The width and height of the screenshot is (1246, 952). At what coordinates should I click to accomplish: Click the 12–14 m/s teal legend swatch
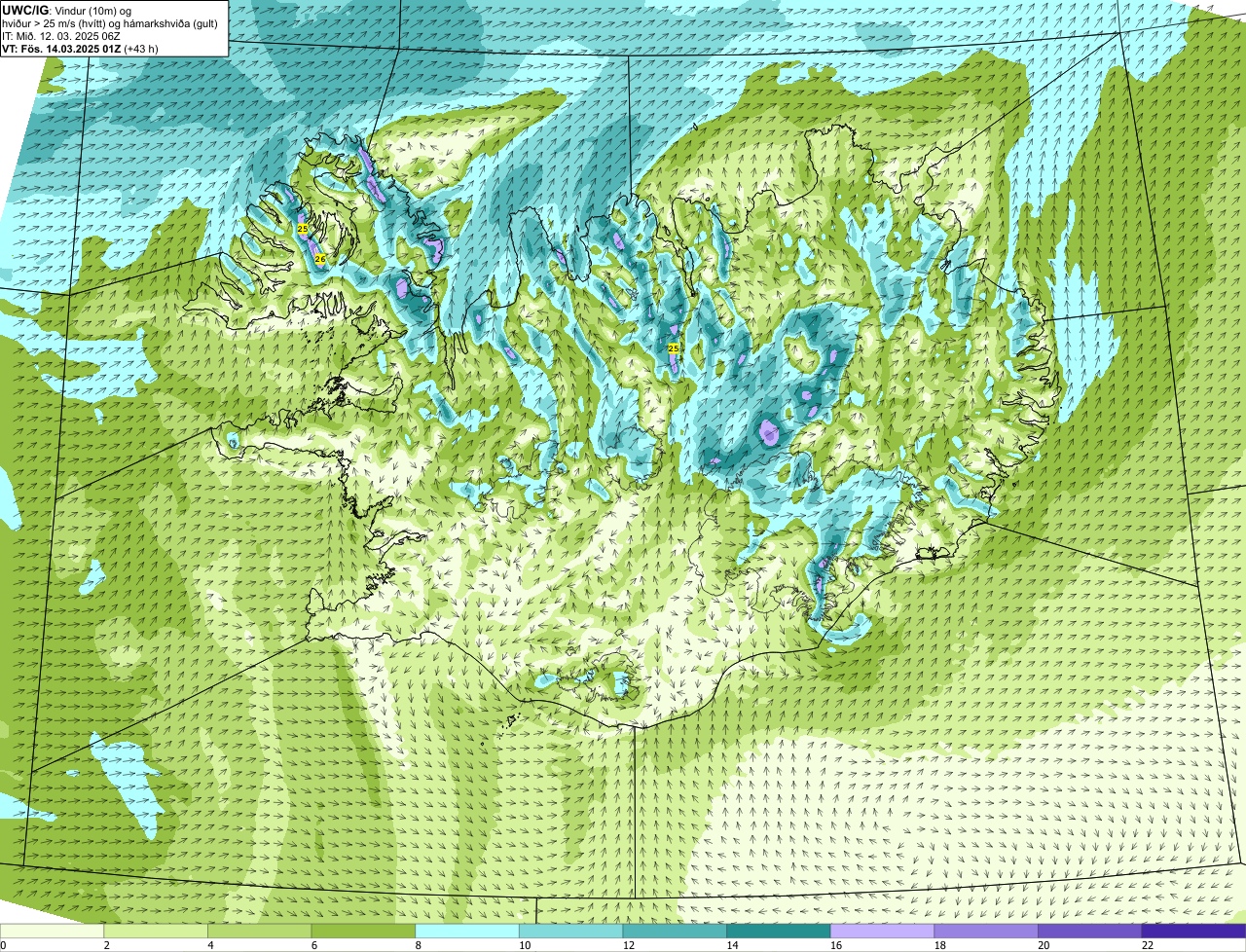click(675, 931)
